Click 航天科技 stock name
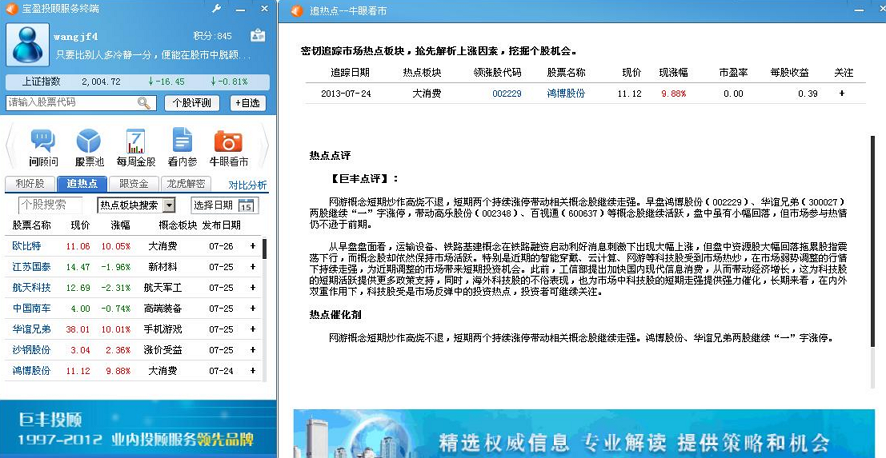 pyautogui.click(x=32, y=287)
